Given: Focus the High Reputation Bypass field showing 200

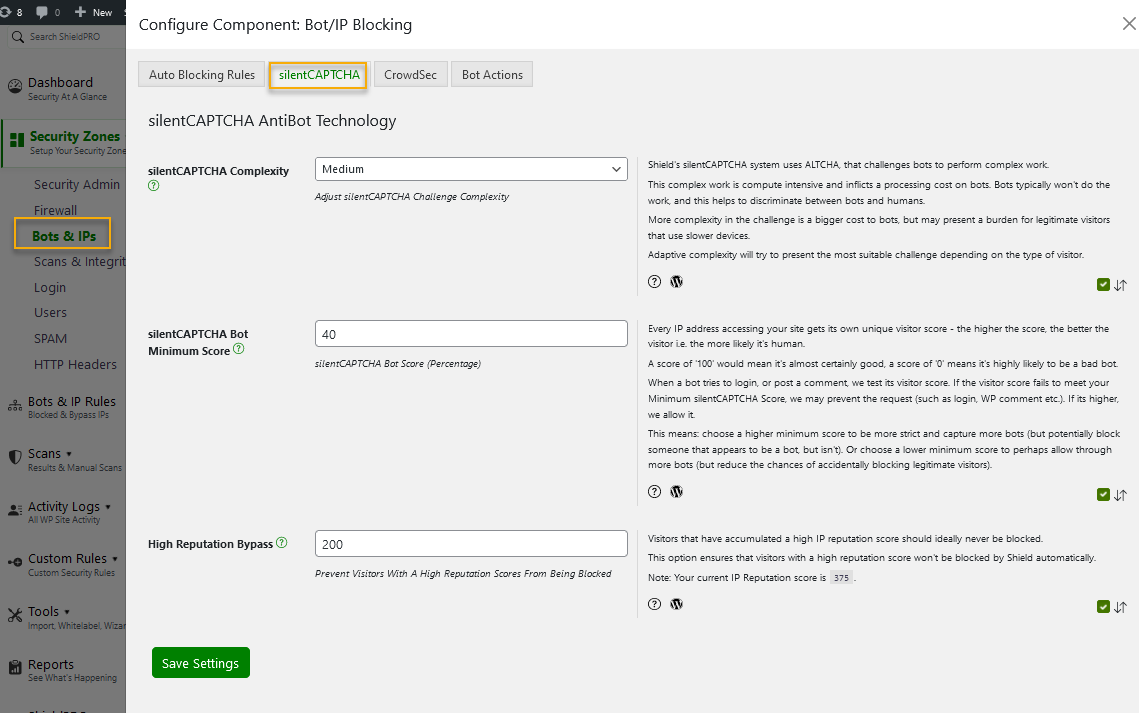Looking at the screenshot, I should tap(471, 544).
